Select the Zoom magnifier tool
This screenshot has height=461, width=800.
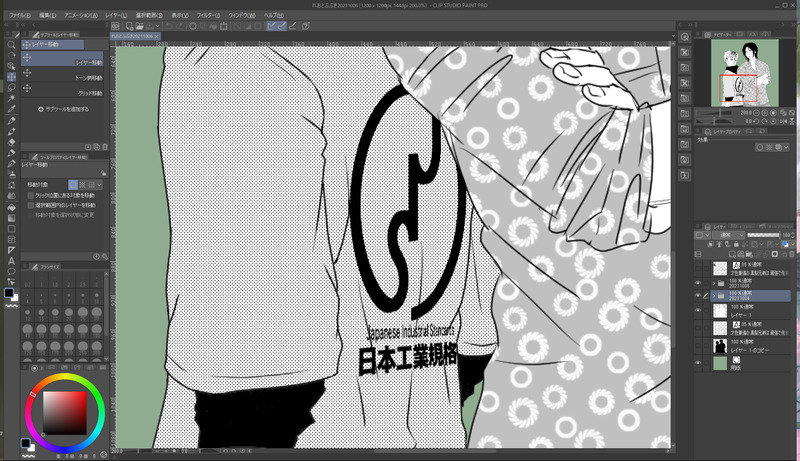[x=11, y=45]
